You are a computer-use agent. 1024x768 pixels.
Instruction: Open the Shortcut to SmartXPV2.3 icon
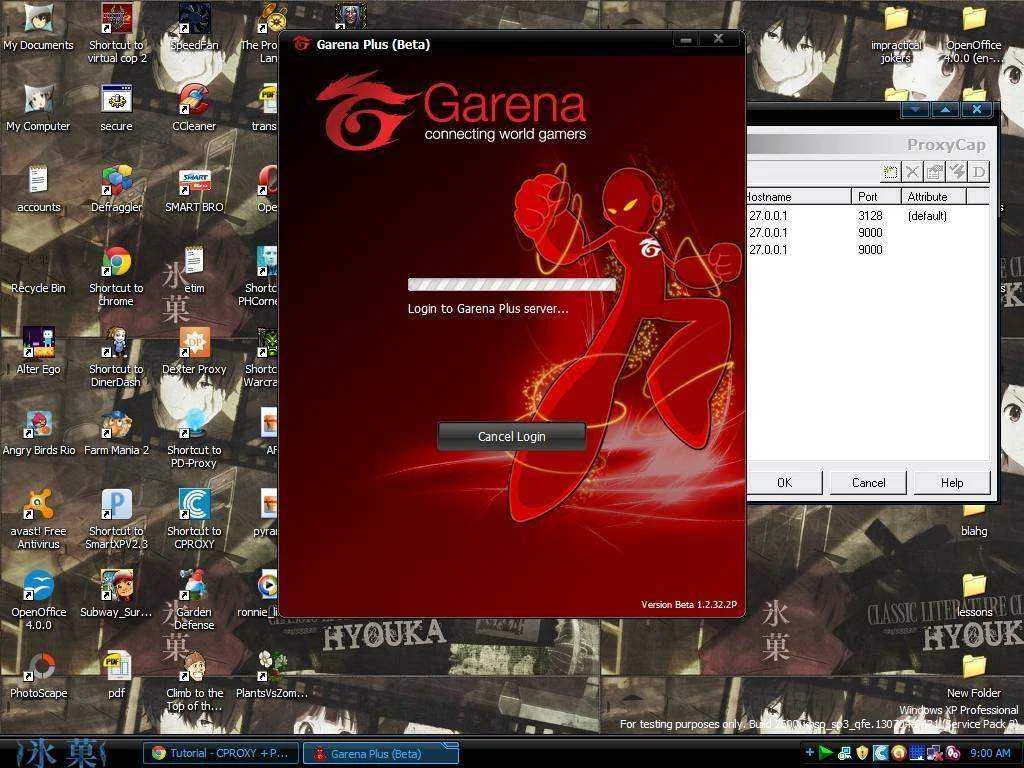click(116, 520)
